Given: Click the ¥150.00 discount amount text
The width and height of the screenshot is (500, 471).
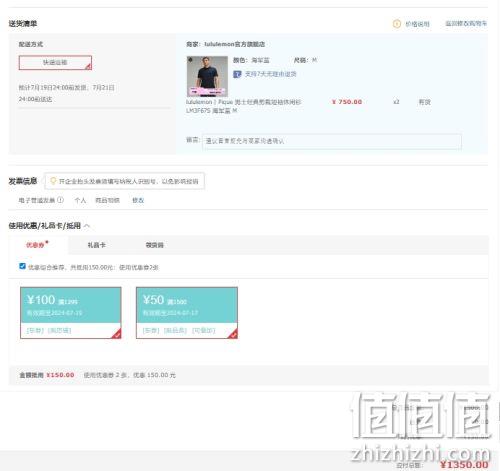Looking at the screenshot, I should click(60, 375).
